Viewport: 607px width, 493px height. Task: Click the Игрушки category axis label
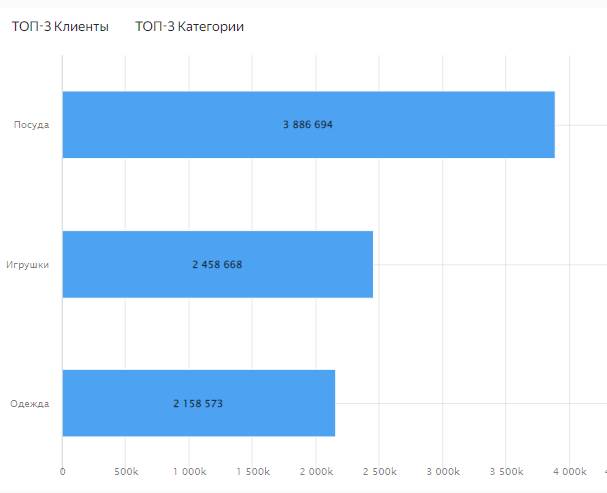28,264
